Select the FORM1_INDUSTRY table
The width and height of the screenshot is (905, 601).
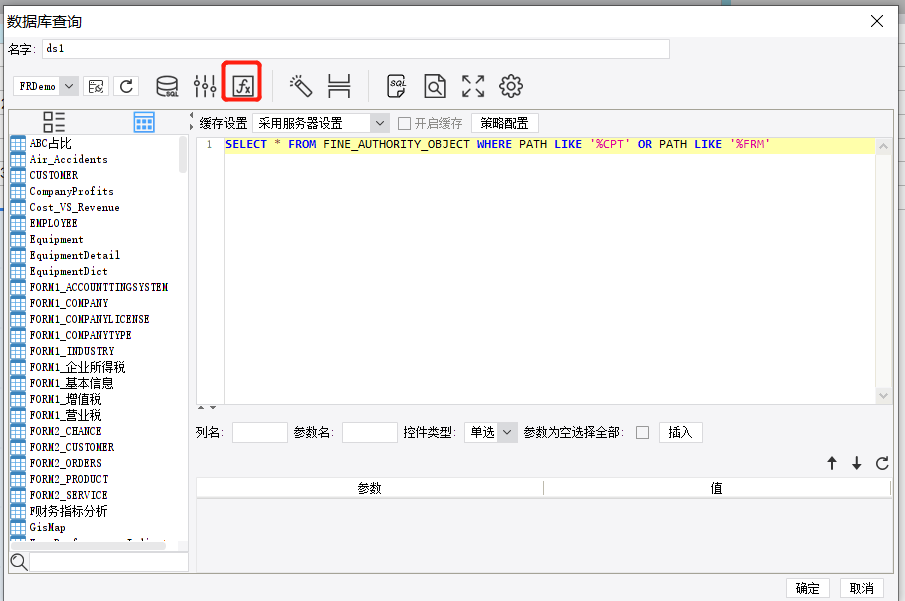coord(72,351)
